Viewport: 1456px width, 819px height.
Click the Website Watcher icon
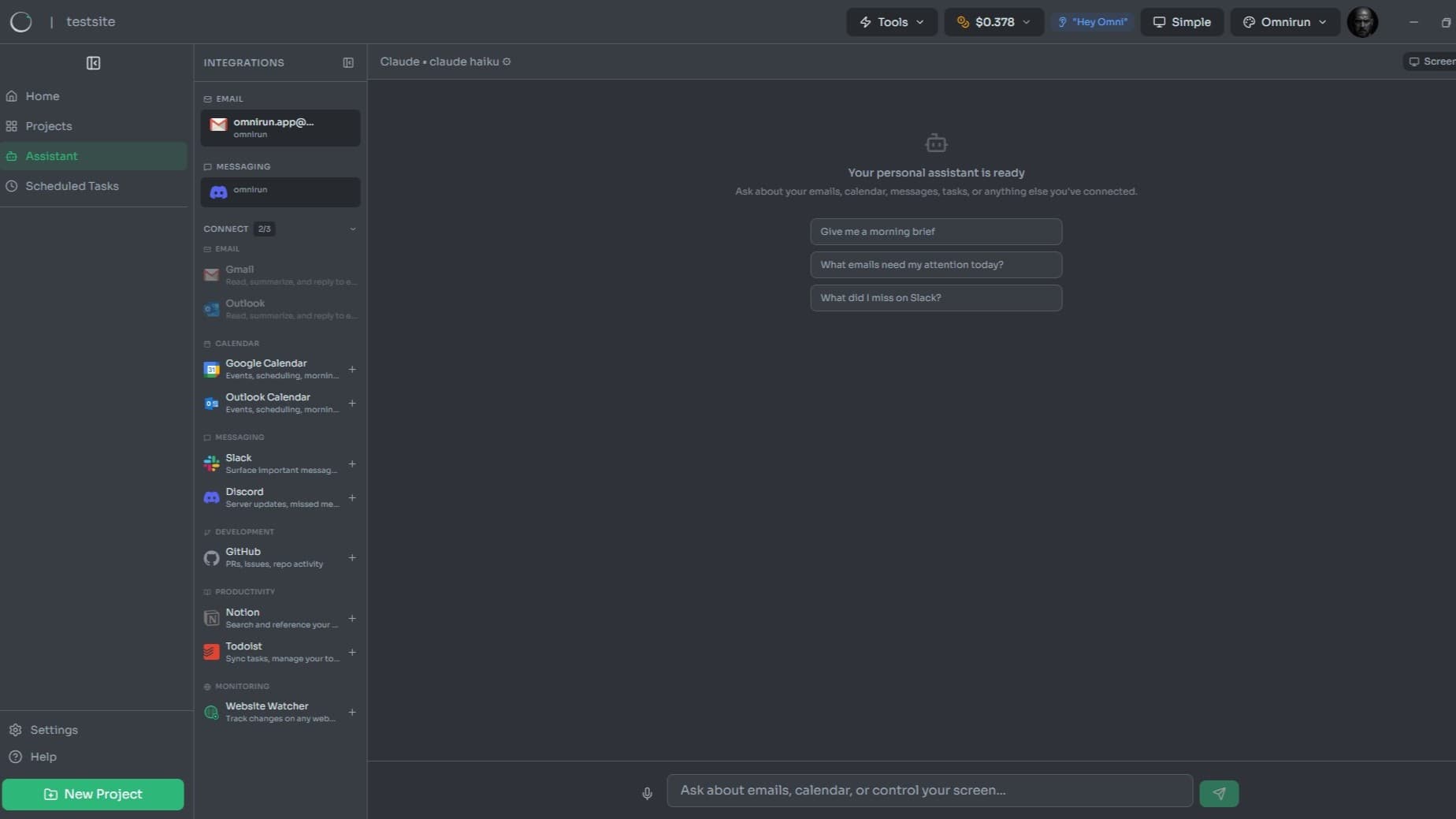pyautogui.click(x=211, y=712)
